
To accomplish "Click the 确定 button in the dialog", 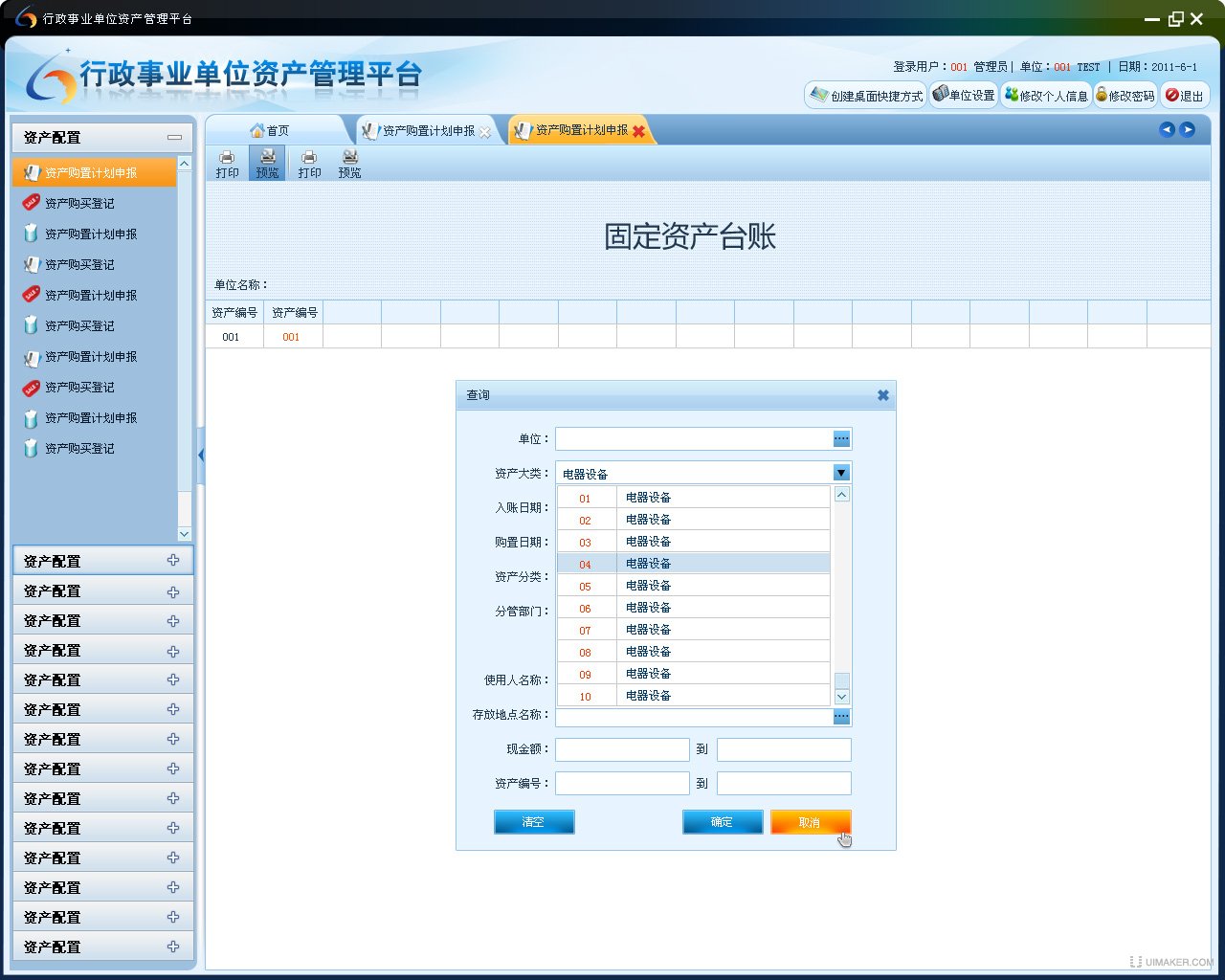I will (723, 822).
